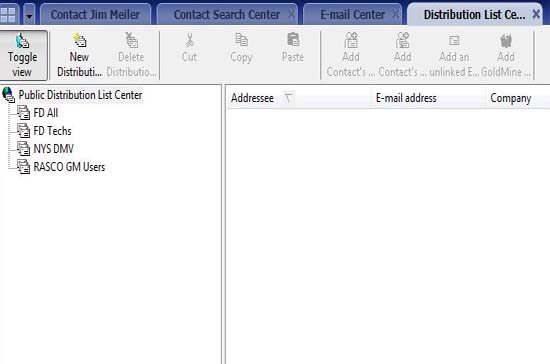Click the FD Techs list icon
The width and height of the screenshot is (550, 364).
(x=24, y=131)
